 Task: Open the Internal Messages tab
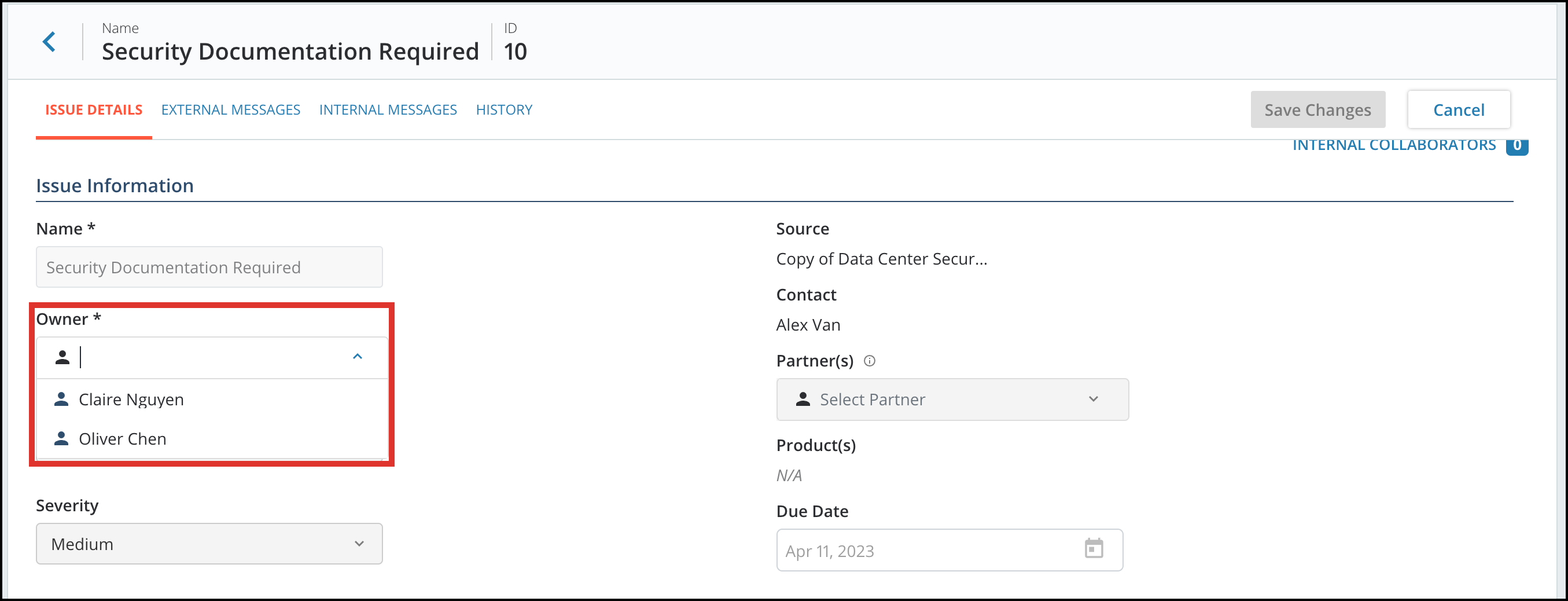coord(388,109)
